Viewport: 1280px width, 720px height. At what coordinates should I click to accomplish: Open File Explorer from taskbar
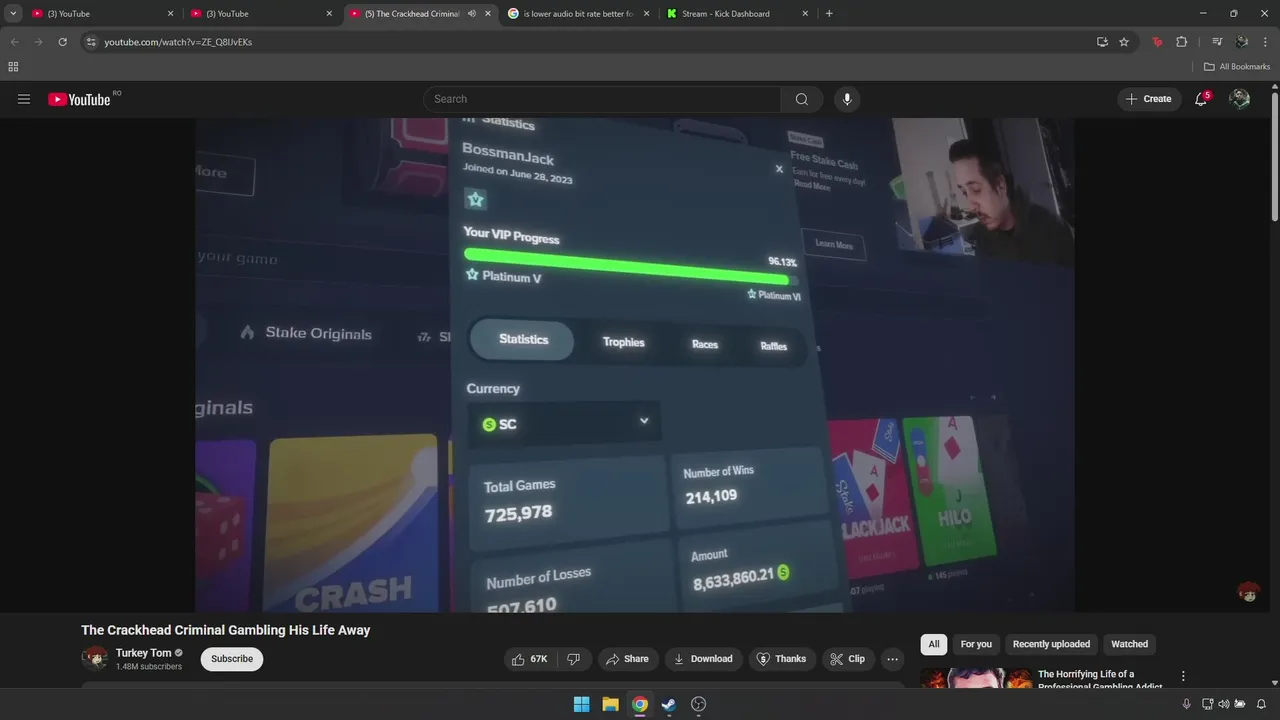[610, 704]
